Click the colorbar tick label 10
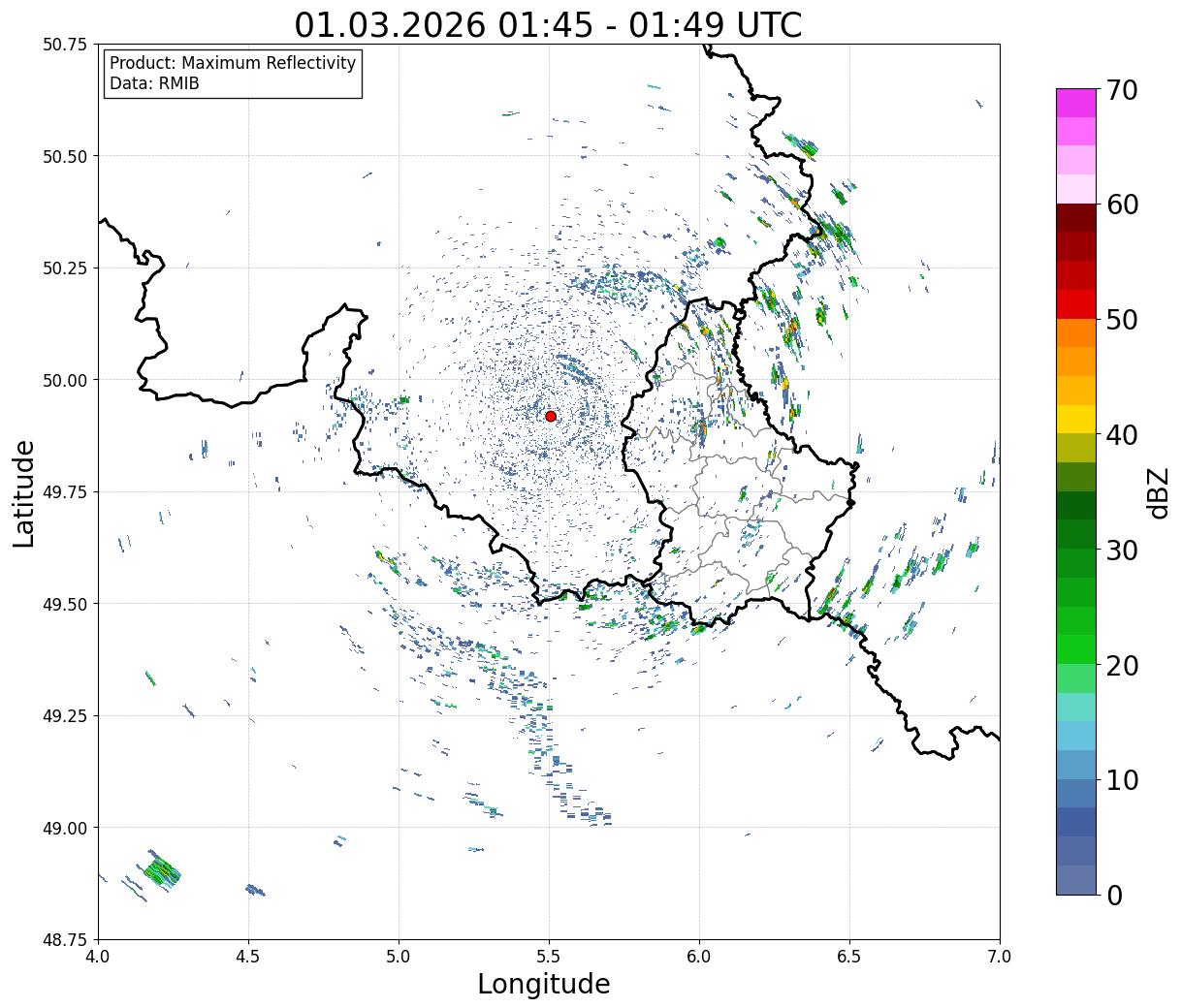Viewport: 1182px width, 1008px height. click(x=1121, y=780)
